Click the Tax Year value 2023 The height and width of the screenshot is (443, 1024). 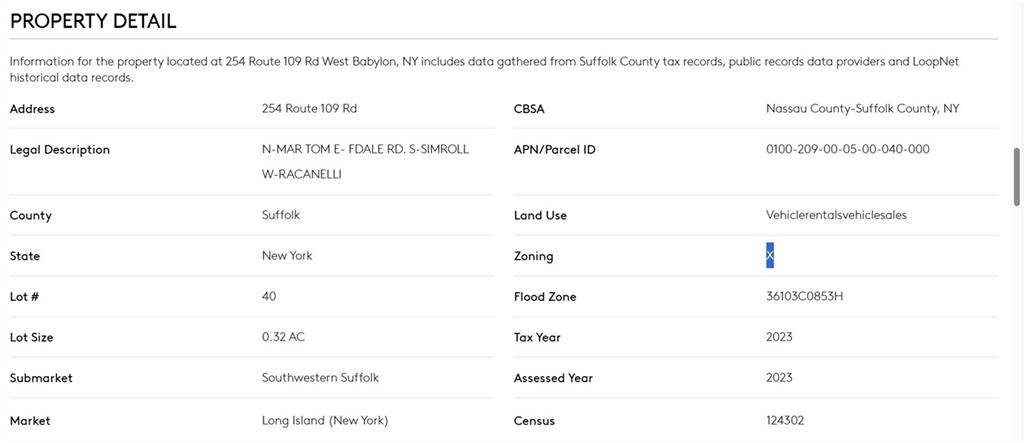click(x=779, y=337)
